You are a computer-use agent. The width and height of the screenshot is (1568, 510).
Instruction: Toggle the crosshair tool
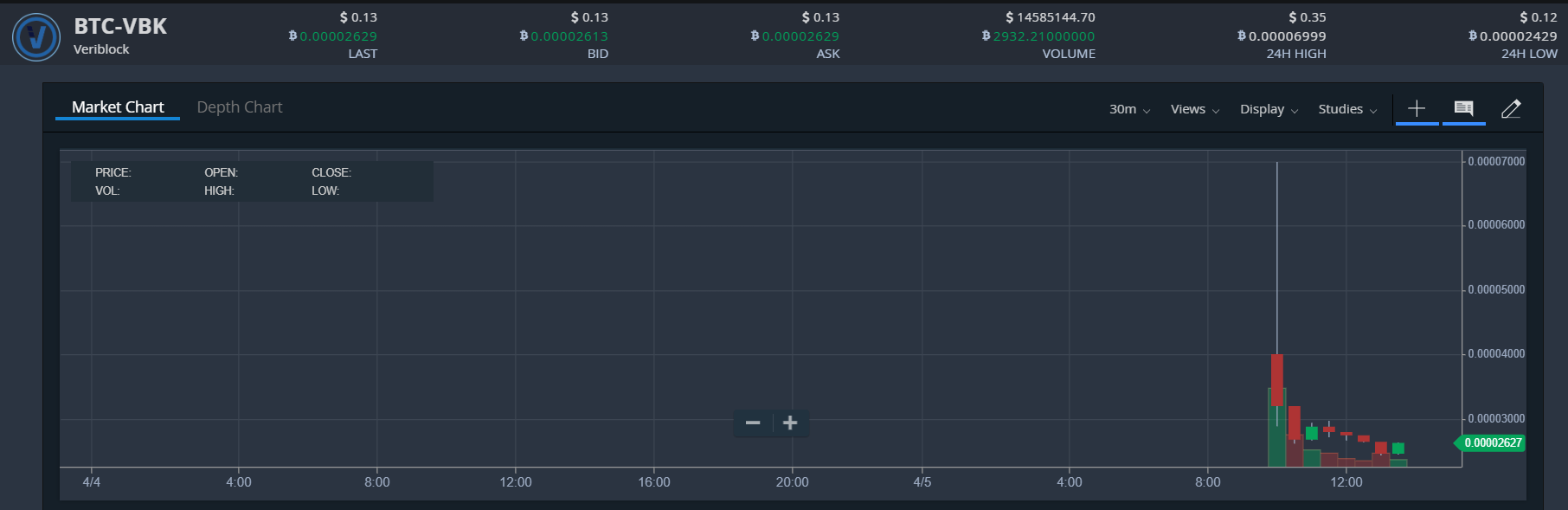1417,108
